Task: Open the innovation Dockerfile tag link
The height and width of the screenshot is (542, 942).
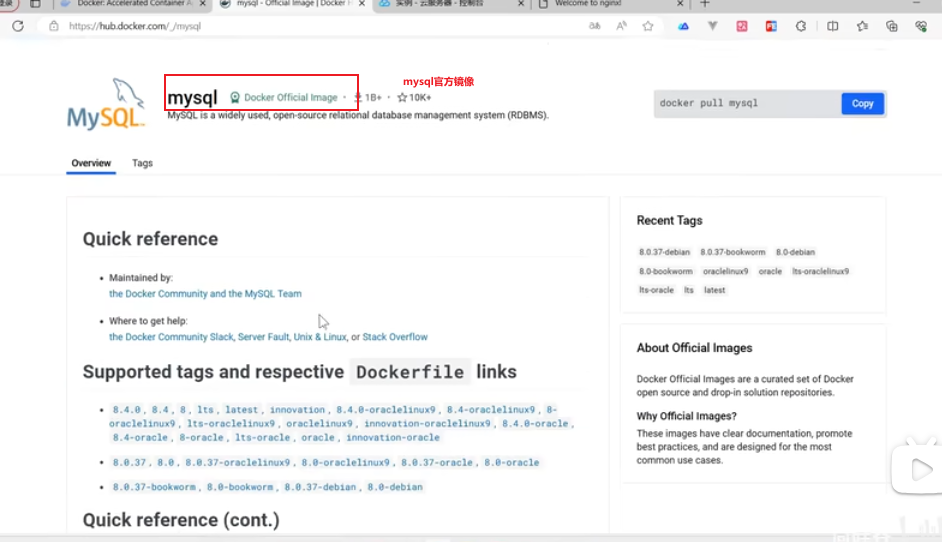Action: [x=297, y=410]
